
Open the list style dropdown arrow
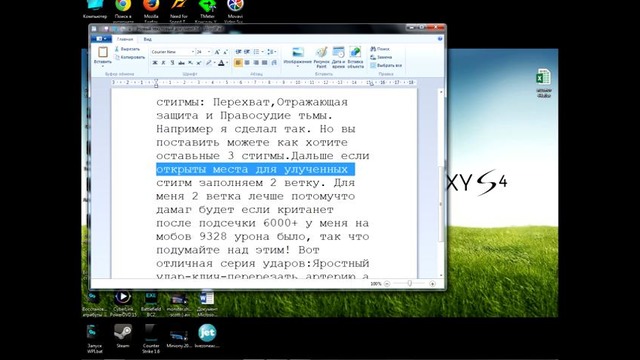pos(262,52)
